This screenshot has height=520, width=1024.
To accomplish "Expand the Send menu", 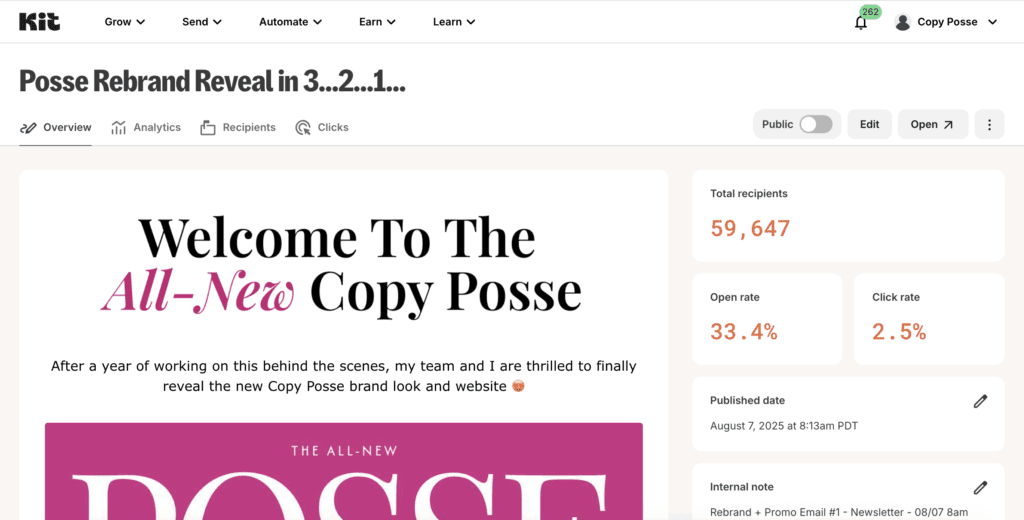I will [x=202, y=22].
